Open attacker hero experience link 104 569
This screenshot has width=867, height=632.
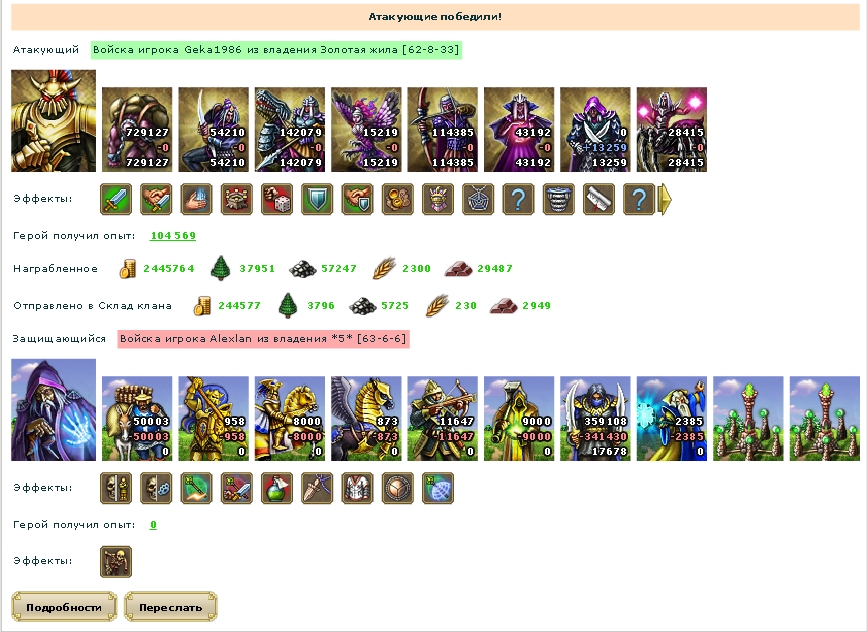[173, 236]
